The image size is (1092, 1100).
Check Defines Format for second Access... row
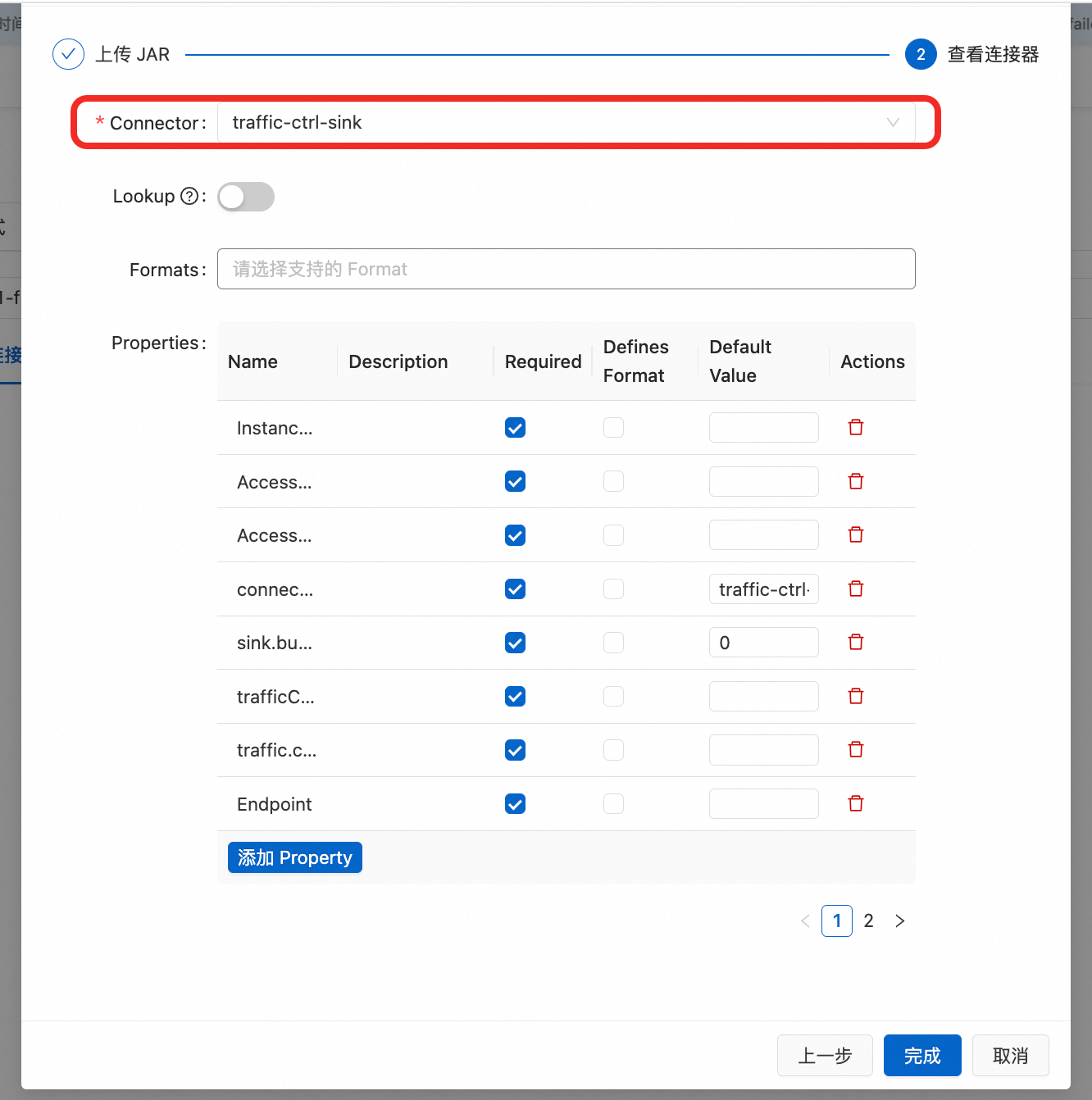[613, 535]
